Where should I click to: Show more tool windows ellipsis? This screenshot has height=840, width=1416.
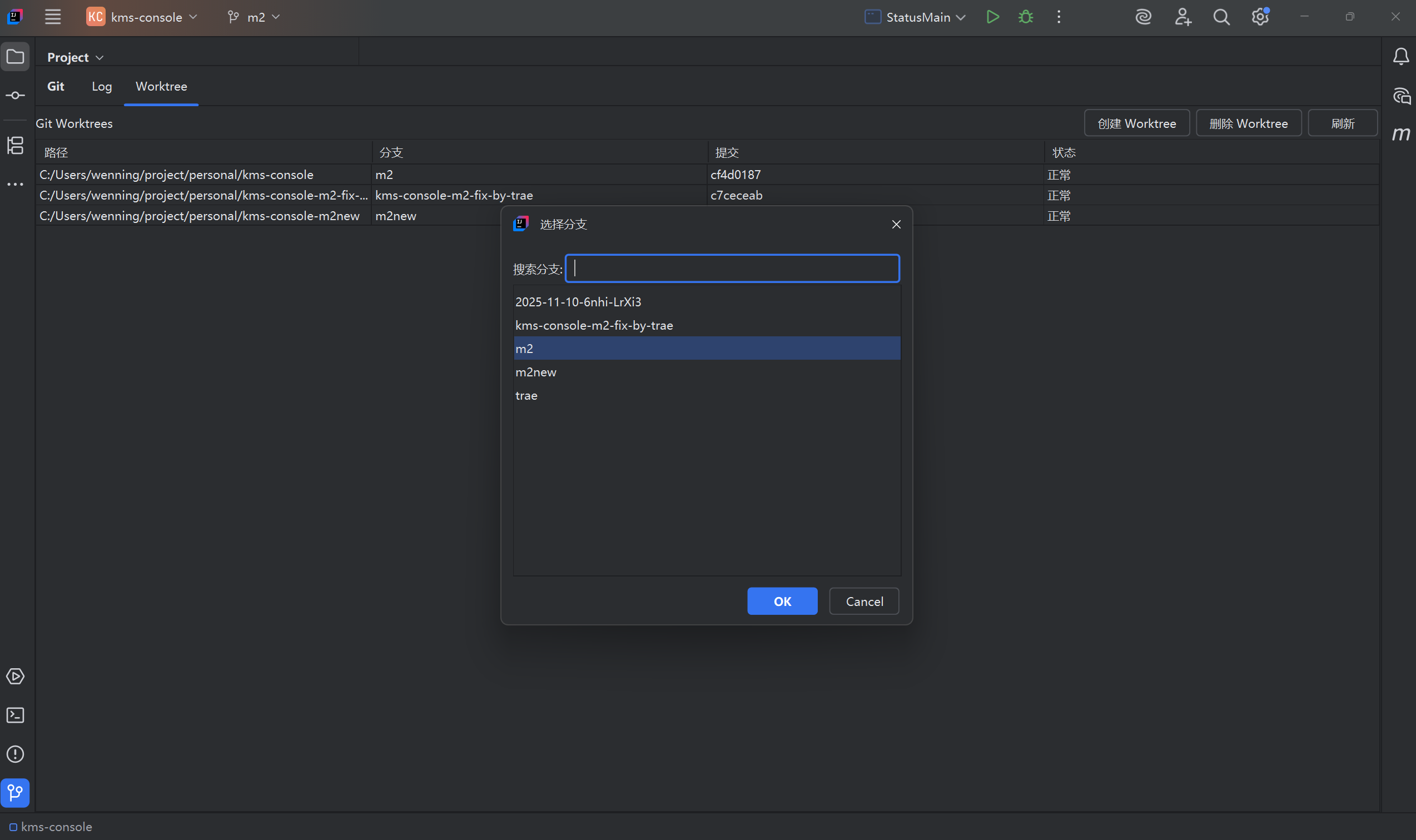pos(15,184)
